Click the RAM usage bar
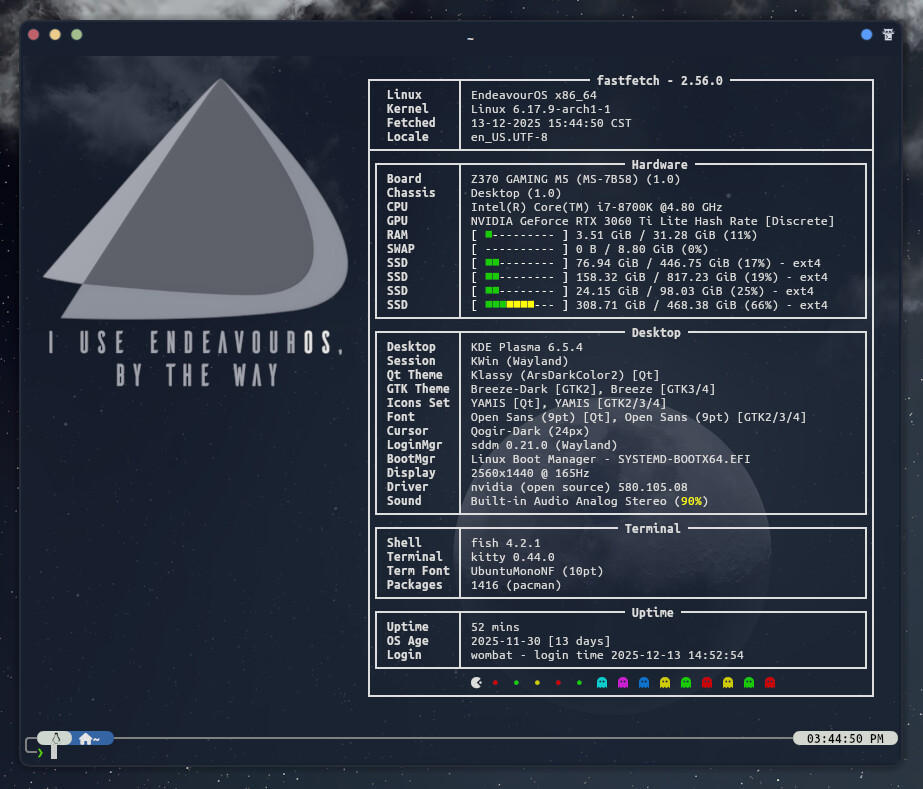Screen dimensions: 923x789 click(x=520, y=235)
